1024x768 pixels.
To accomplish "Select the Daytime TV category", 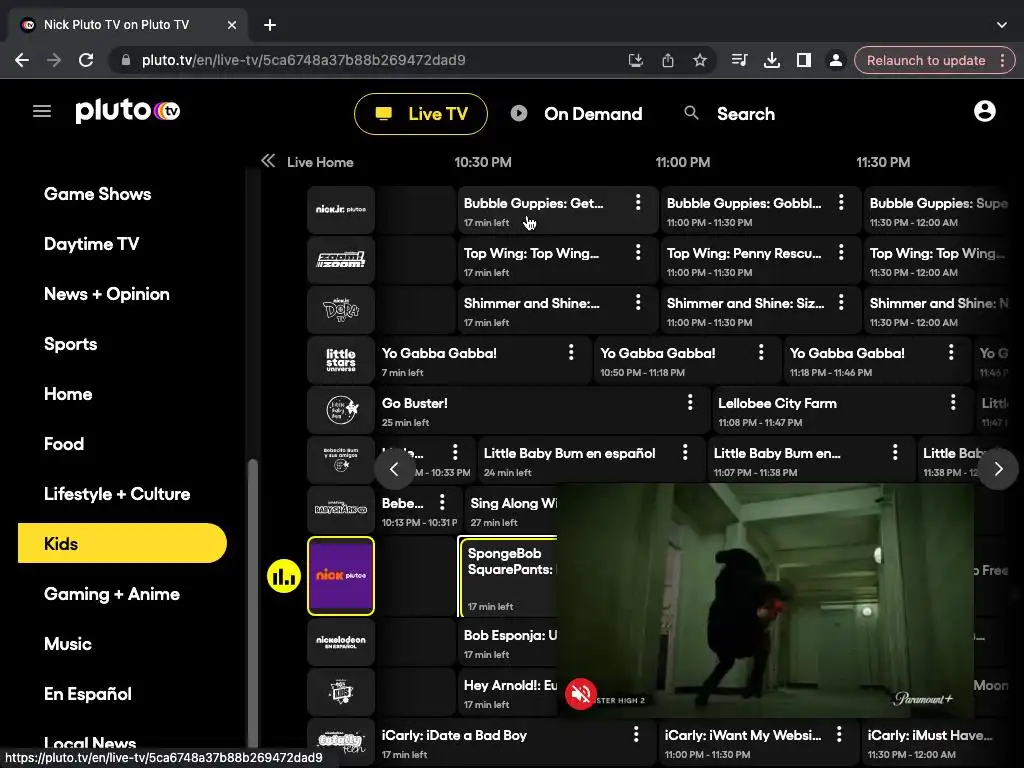I will point(91,244).
